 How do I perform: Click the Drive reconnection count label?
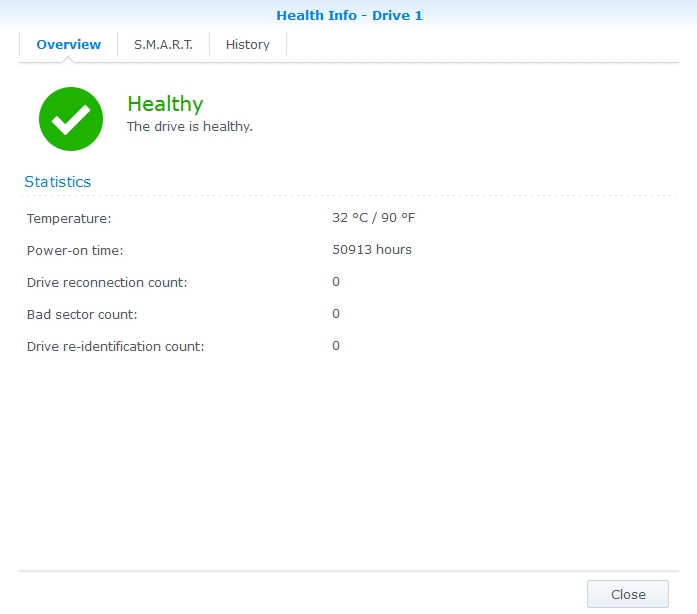[x=107, y=282]
